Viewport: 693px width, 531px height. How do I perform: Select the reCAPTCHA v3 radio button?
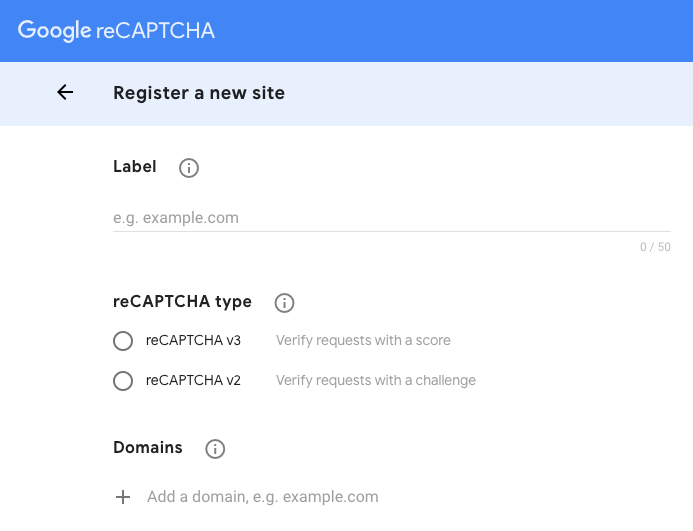click(123, 341)
